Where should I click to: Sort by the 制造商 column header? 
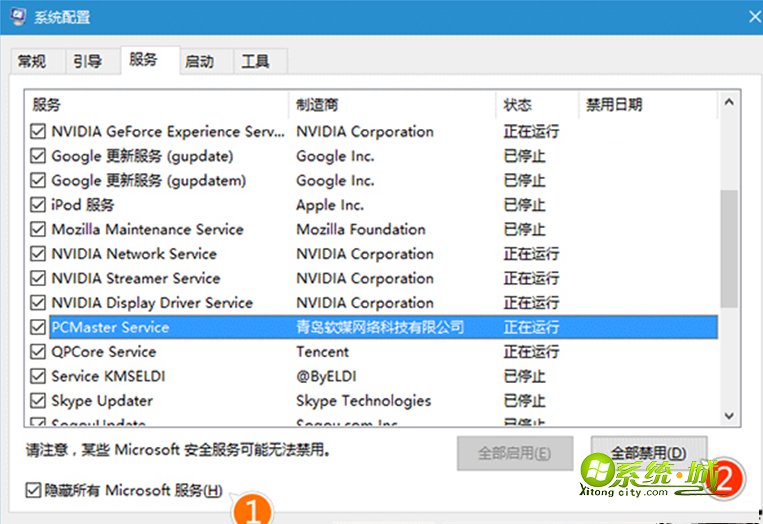[392, 105]
